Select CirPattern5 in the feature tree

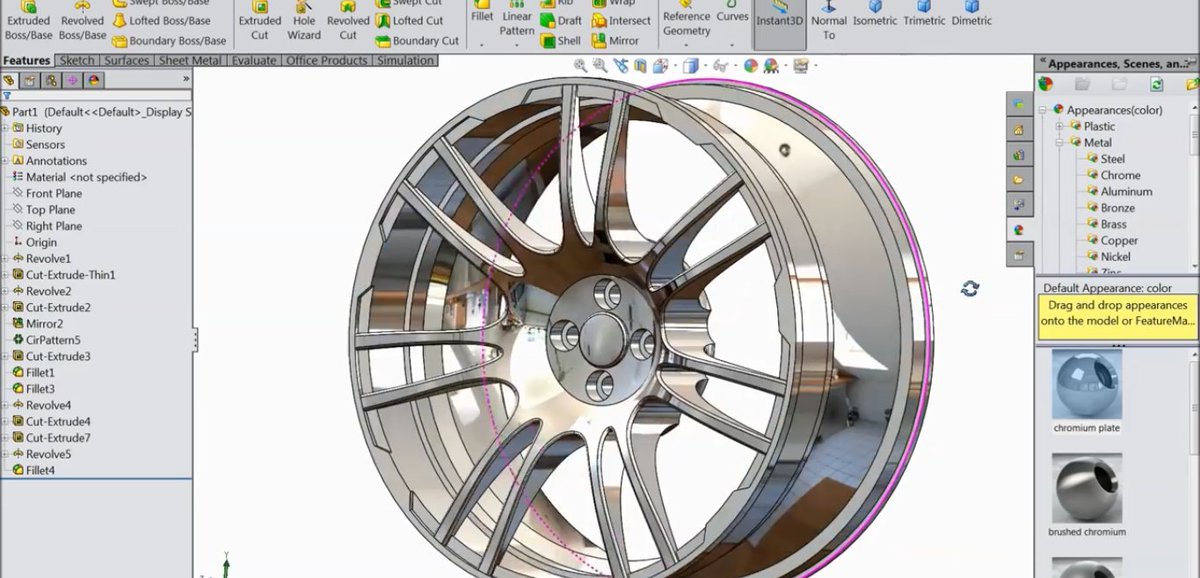point(46,340)
